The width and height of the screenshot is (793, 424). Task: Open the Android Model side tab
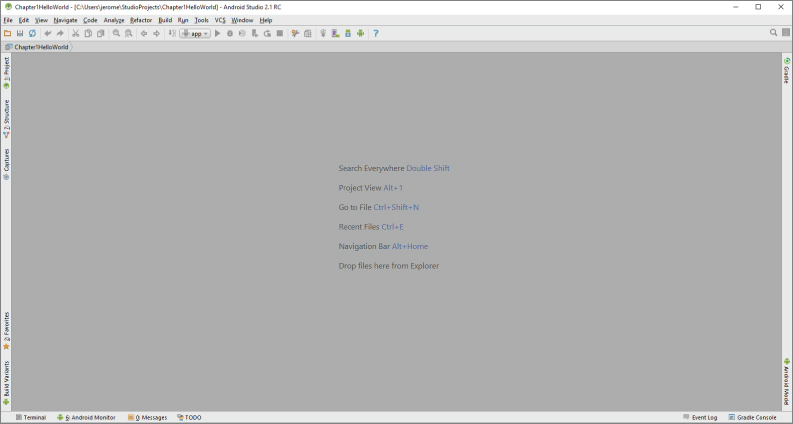point(786,381)
